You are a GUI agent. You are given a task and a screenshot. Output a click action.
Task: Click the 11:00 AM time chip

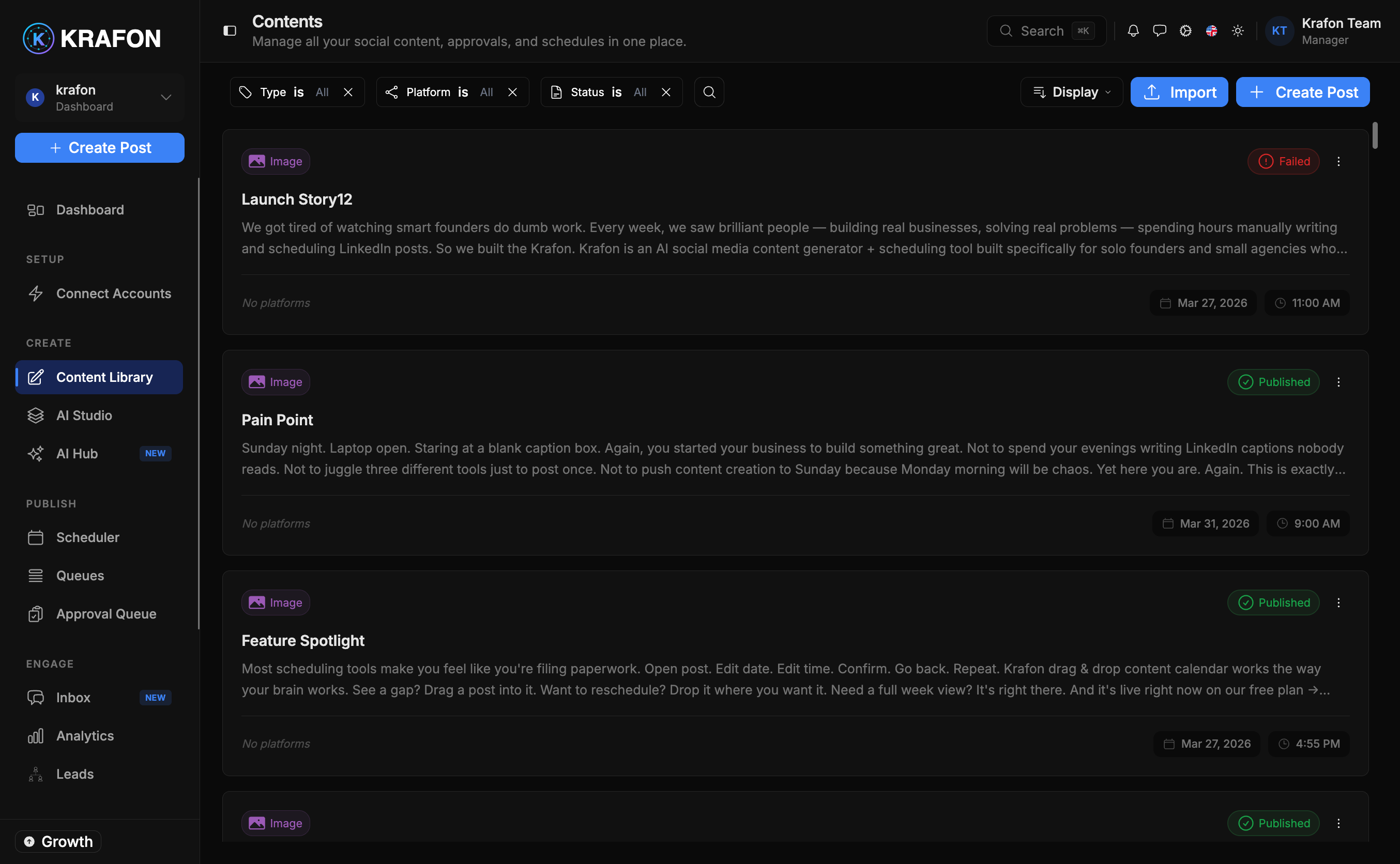(x=1307, y=303)
